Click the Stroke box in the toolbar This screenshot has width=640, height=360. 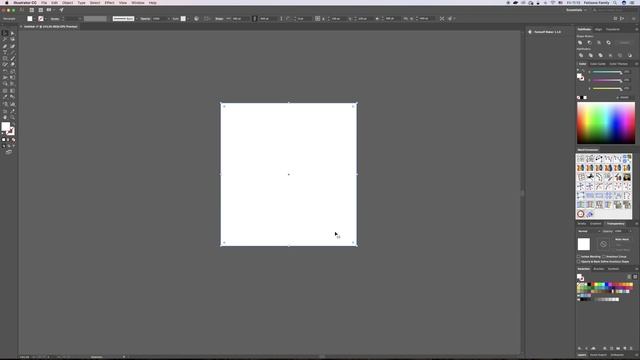pyautogui.click(x=11, y=131)
